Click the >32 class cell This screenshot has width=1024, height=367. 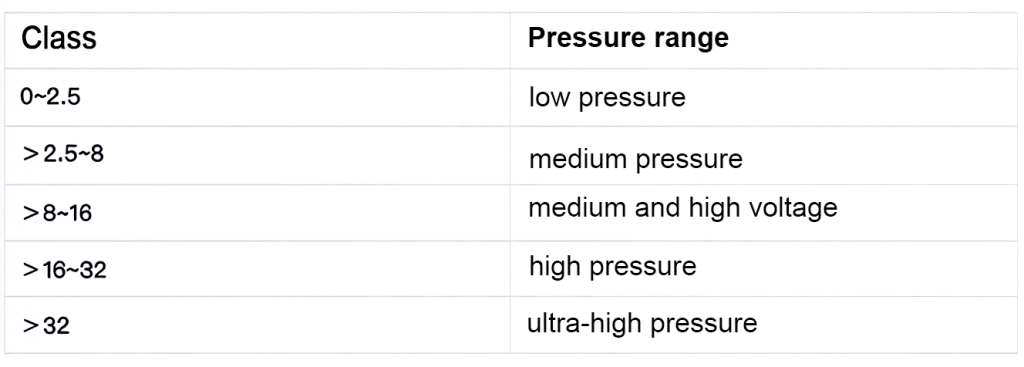pos(257,325)
